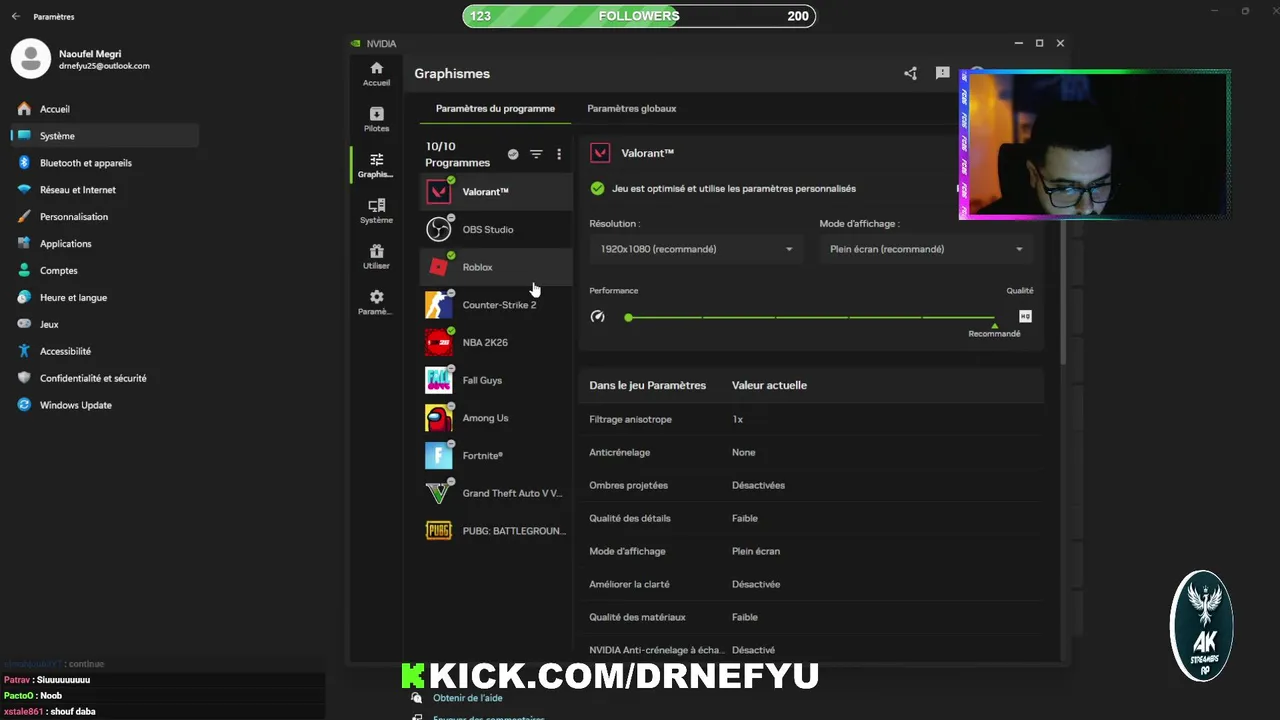Open Heure et langue settings
The height and width of the screenshot is (720, 1280).
pyautogui.click(x=105, y=298)
